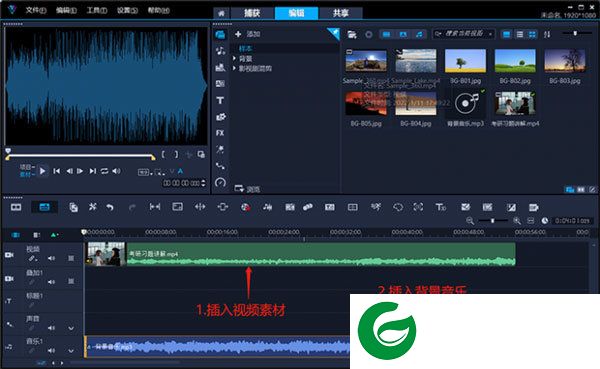Open the audio mixer tool in toolbar
The height and width of the screenshot is (369, 600).
click(267, 207)
